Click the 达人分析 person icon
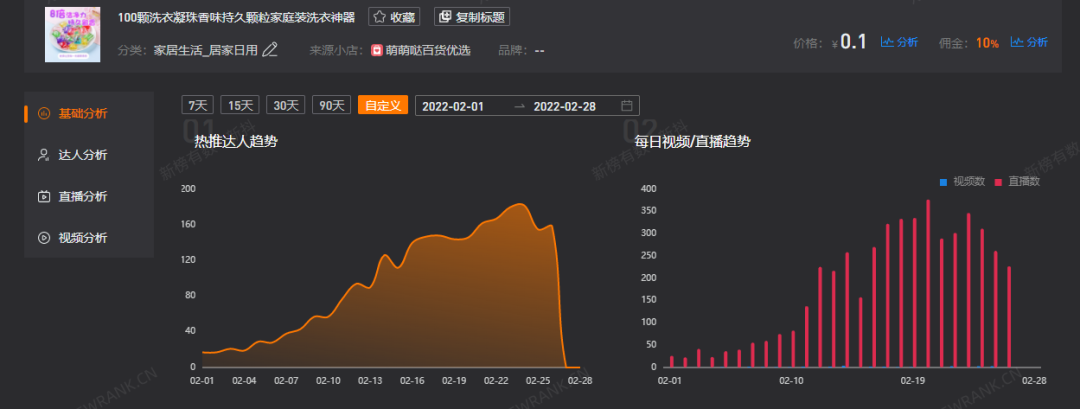This screenshot has width=1080, height=409. pyautogui.click(x=43, y=155)
